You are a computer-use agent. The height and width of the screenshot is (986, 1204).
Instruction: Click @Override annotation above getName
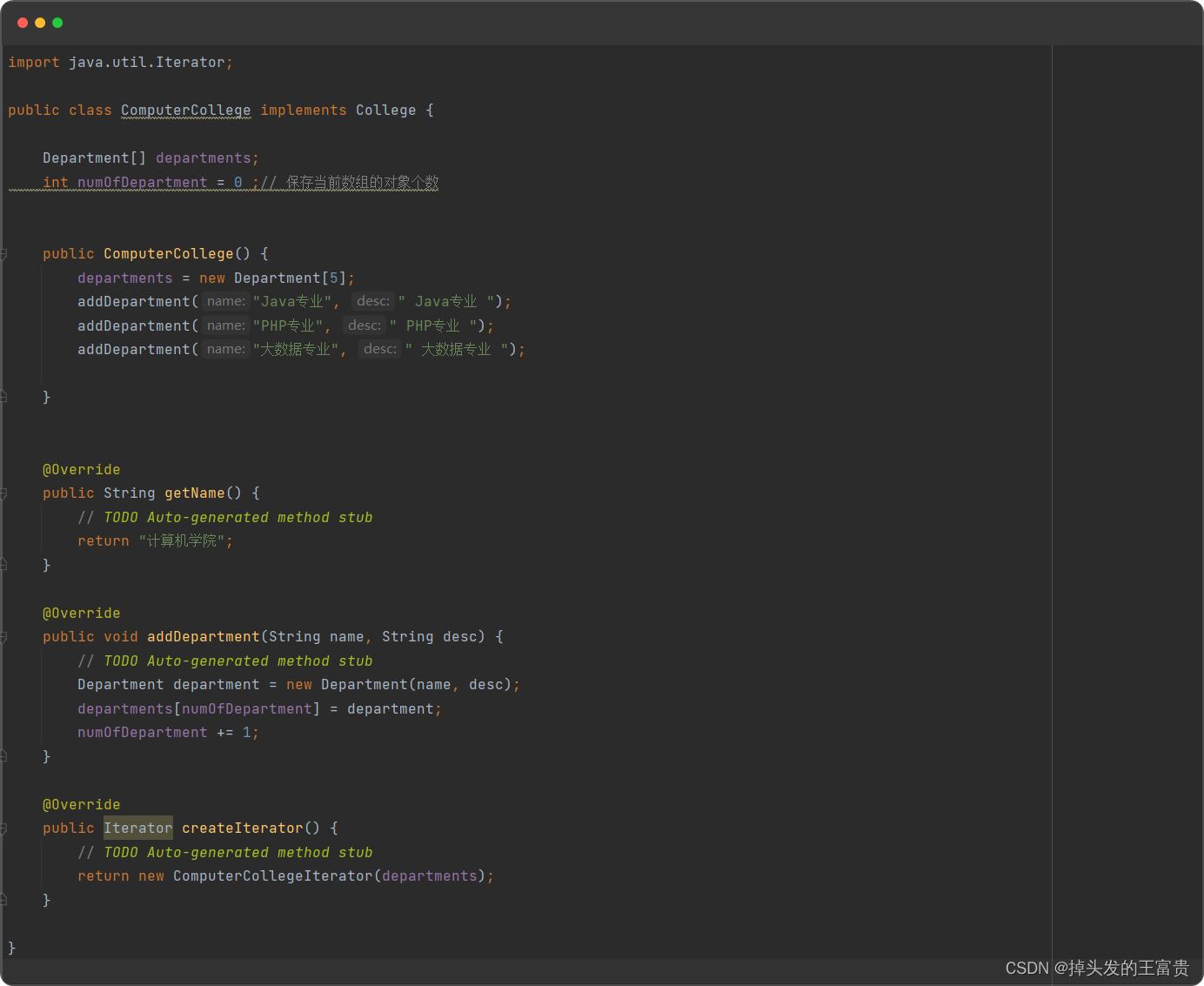coord(82,470)
